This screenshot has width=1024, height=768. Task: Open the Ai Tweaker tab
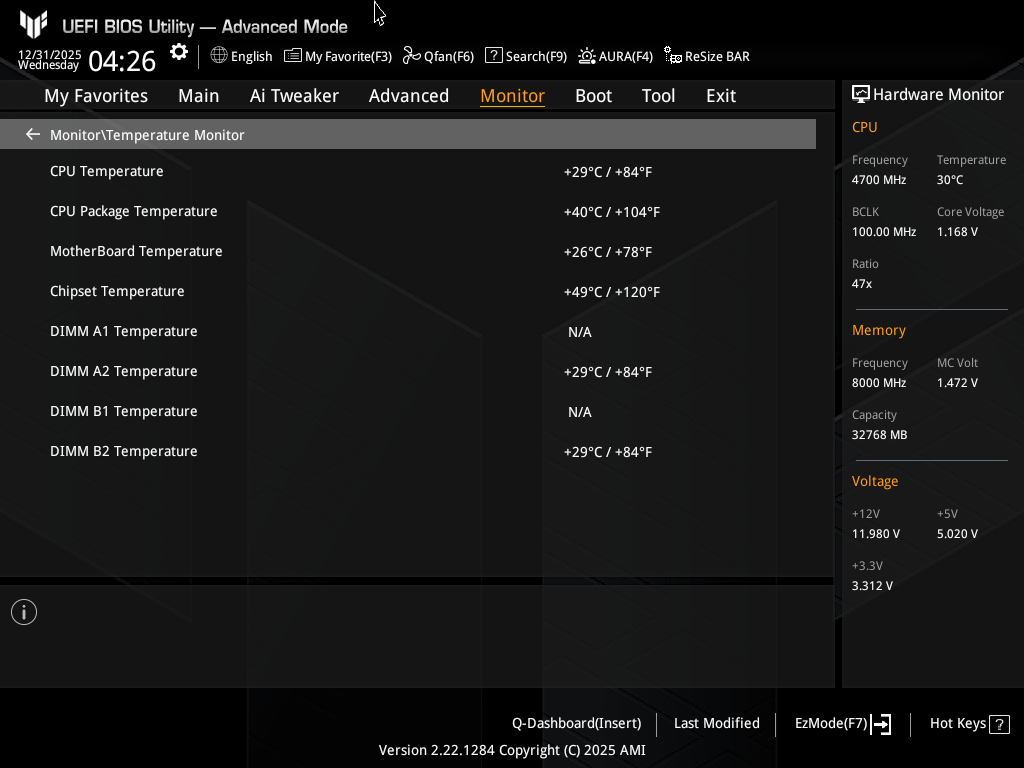point(294,96)
